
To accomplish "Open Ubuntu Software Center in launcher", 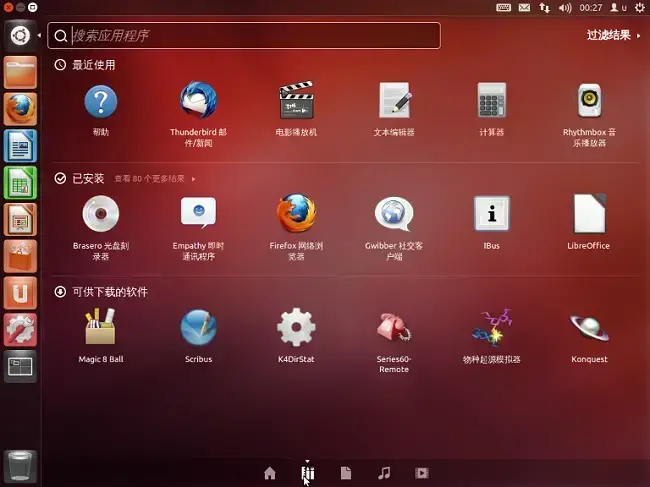I will pyautogui.click(x=20, y=256).
